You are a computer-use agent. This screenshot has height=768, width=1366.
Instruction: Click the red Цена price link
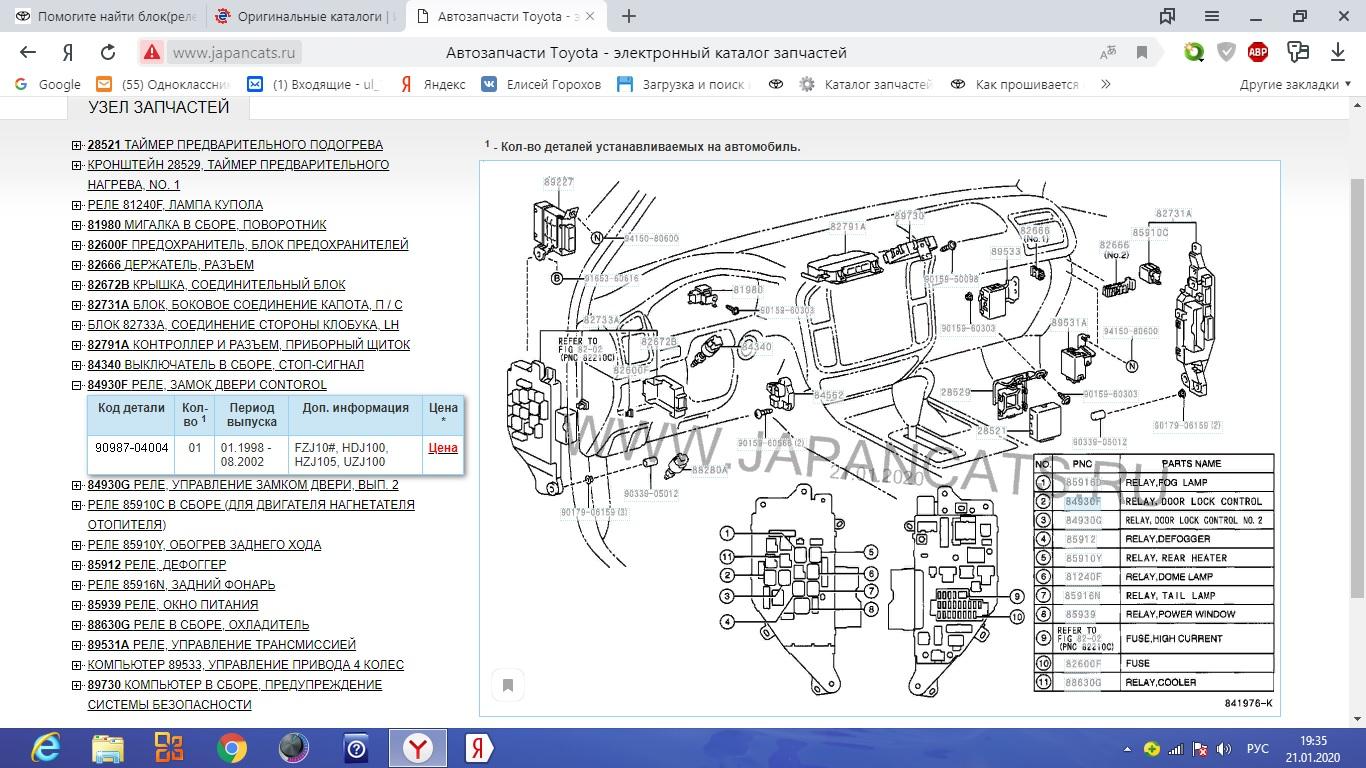443,448
